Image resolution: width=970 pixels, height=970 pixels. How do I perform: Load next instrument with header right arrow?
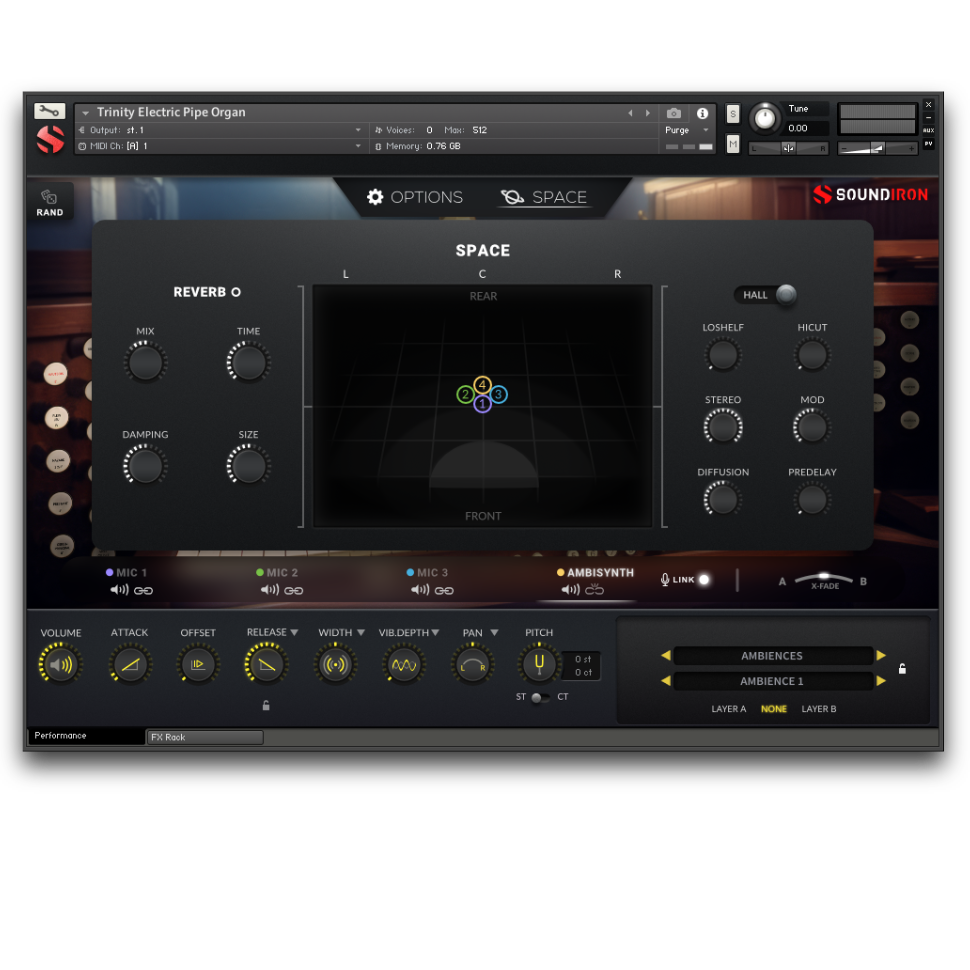pyautogui.click(x=648, y=113)
